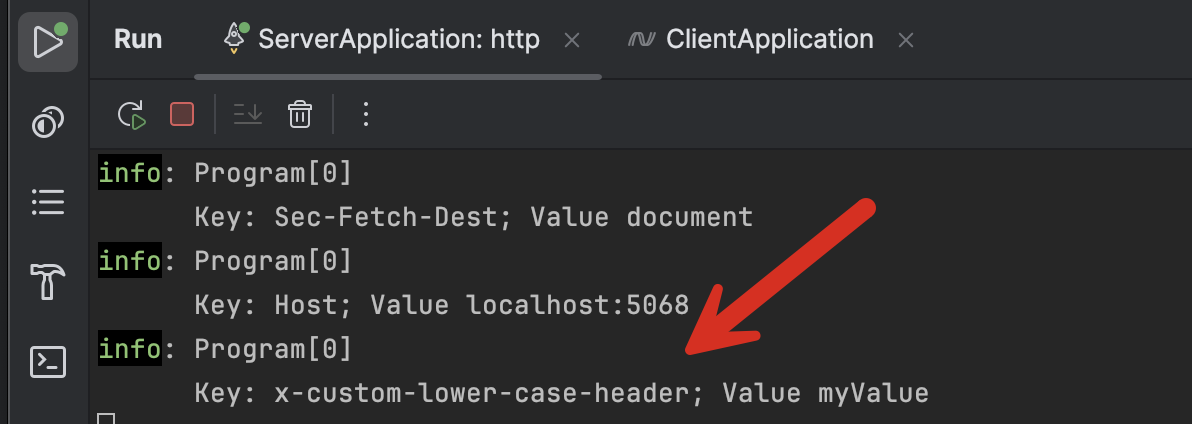Open the vertical three-dots more options menu
The height and width of the screenshot is (424, 1192).
(x=365, y=115)
